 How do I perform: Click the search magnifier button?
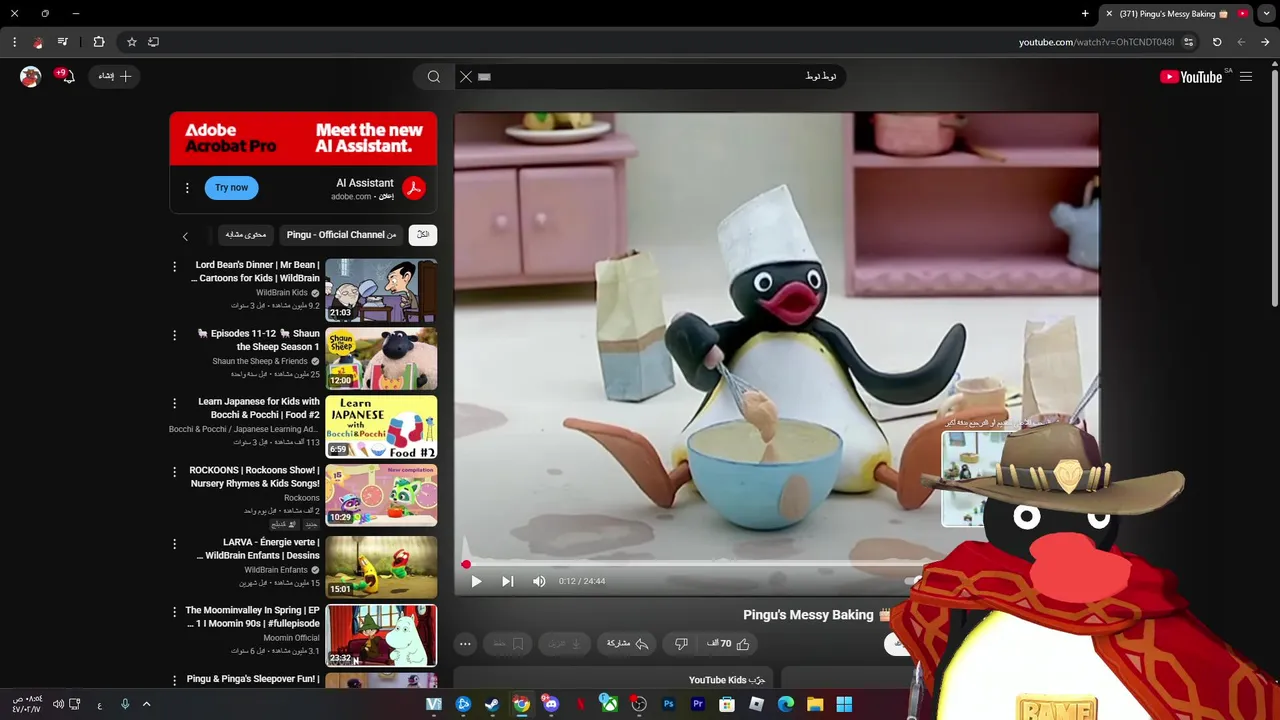coord(434,77)
